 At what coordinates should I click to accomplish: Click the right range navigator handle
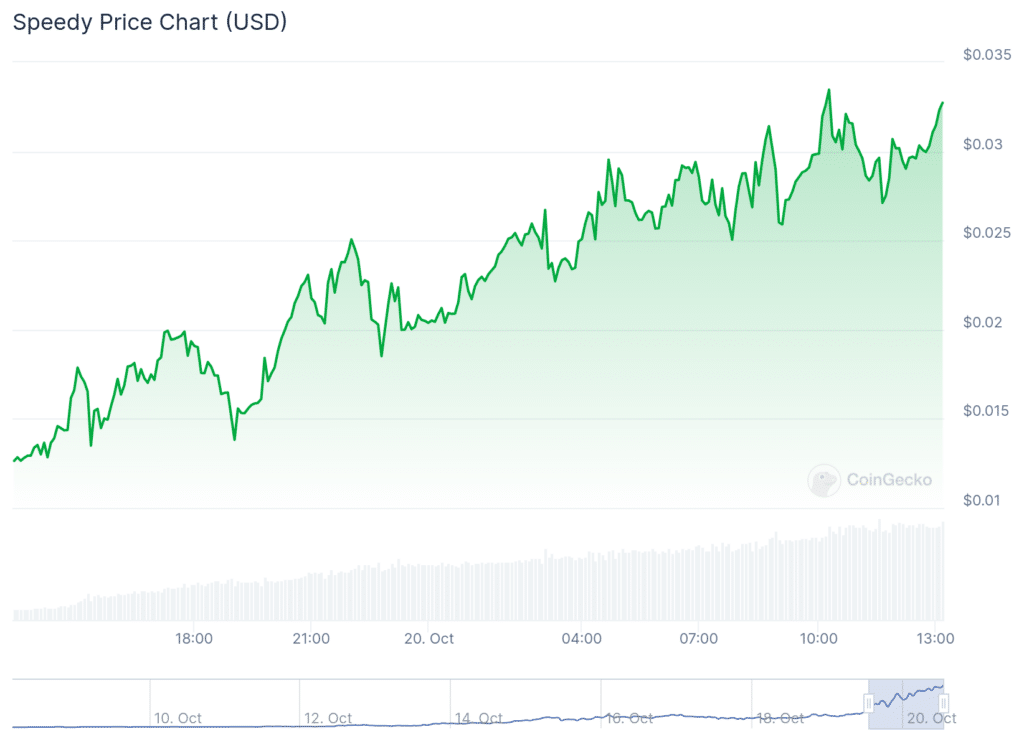pos(943,703)
